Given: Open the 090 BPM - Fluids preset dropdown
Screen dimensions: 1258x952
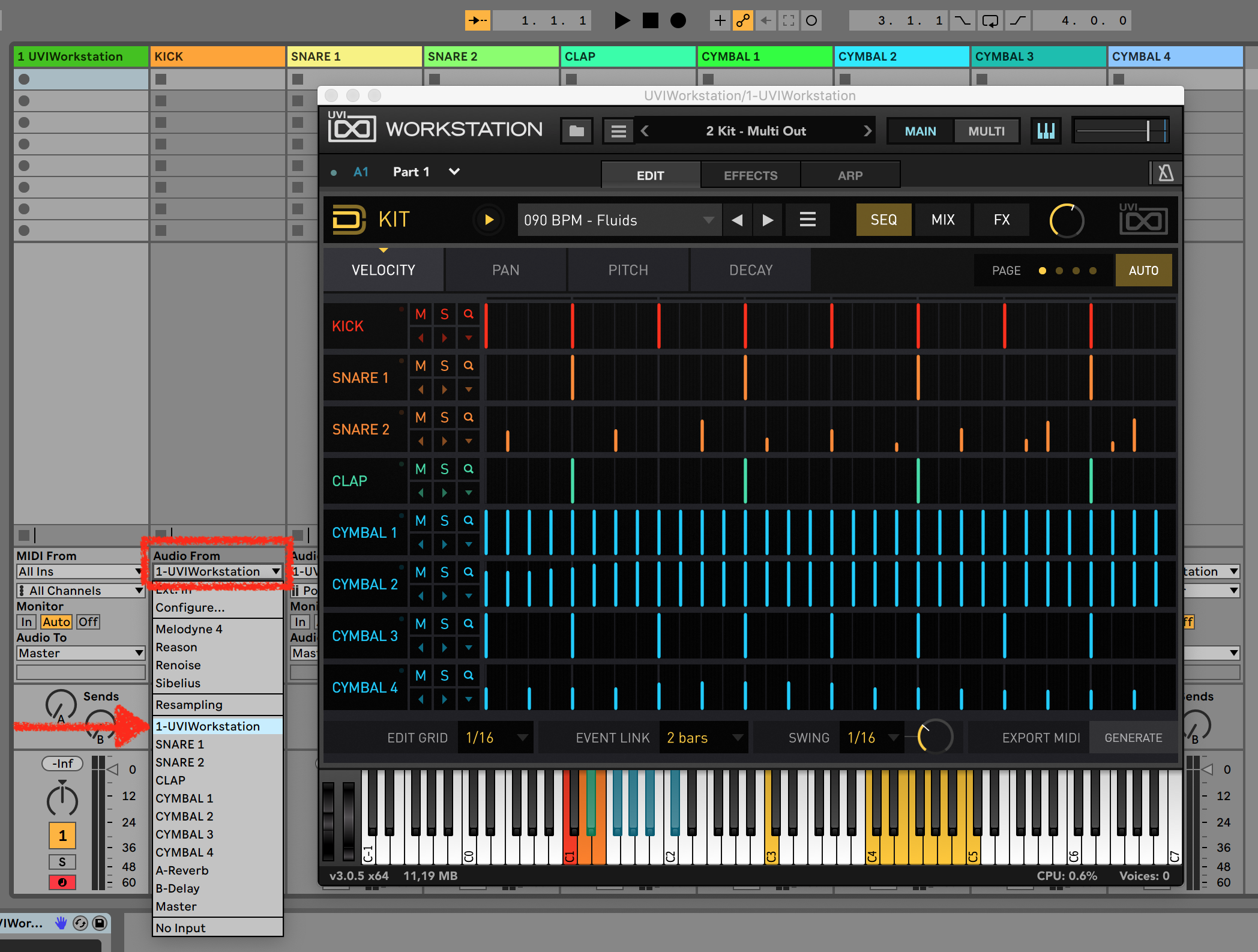Looking at the screenshot, I should [619, 220].
